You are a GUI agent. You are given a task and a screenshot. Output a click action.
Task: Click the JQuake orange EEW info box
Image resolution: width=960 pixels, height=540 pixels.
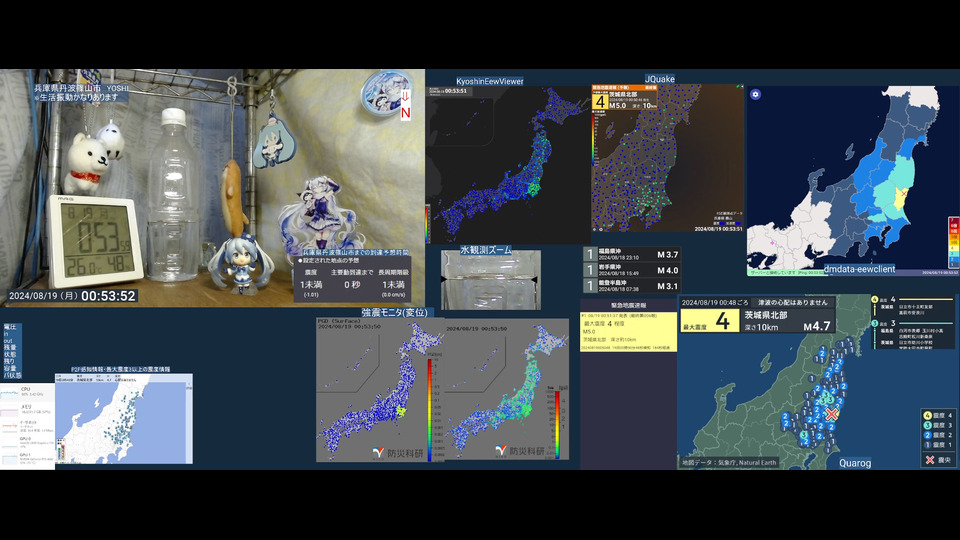click(x=624, y=97)
